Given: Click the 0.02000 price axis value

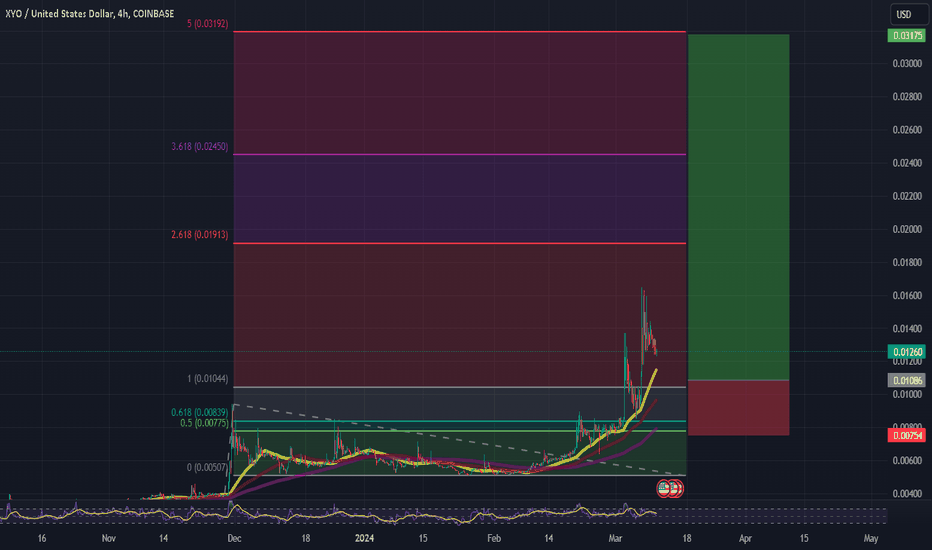Looking at the screenshot, I should [x=907, y=230].
